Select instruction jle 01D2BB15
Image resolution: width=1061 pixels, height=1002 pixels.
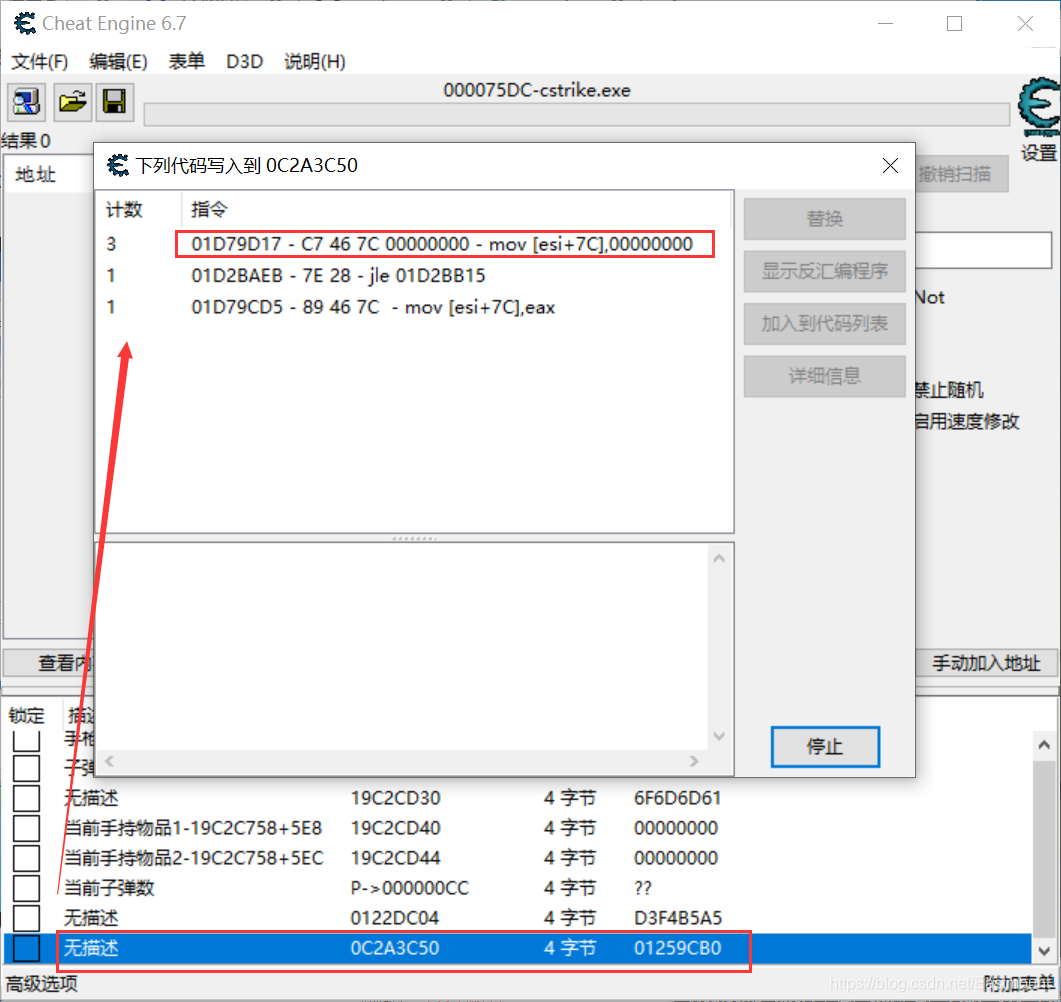tap(338, 276)
